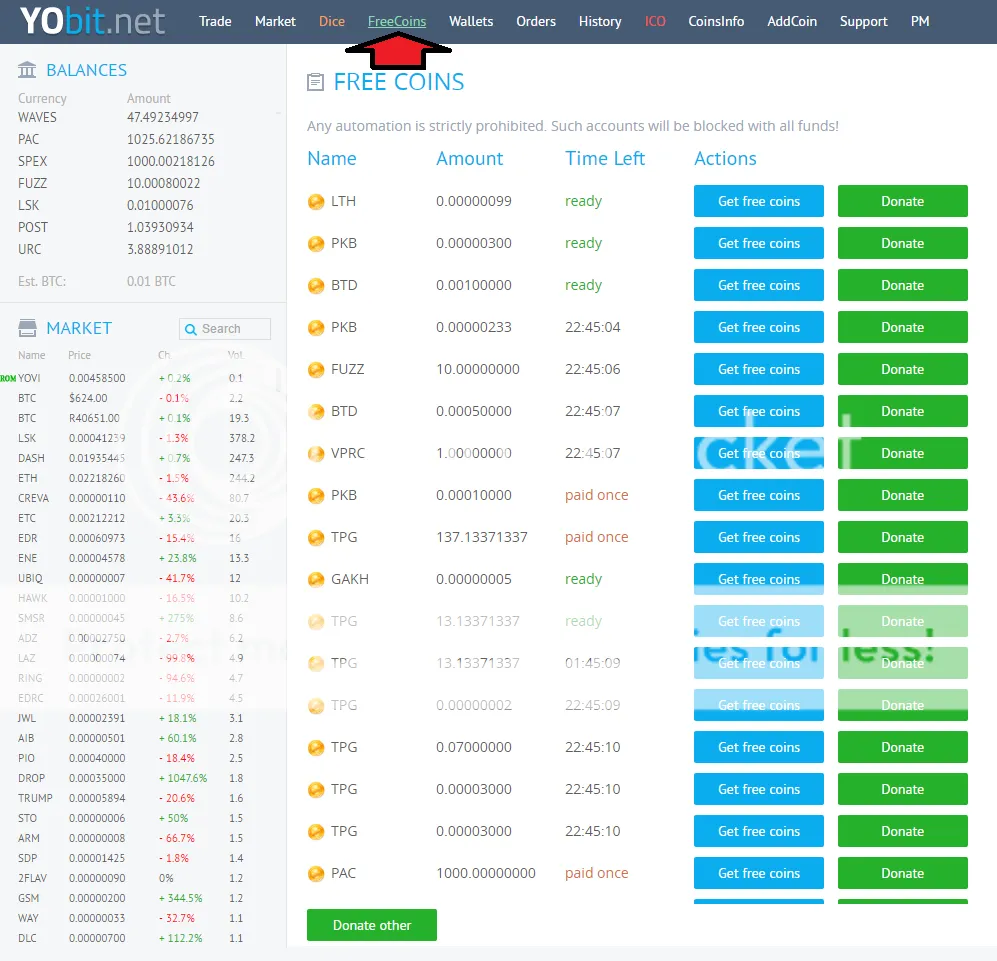This screenshot has height=961, width=997.
Task: Select the GSM market row
Action: (x=136, y=898)
